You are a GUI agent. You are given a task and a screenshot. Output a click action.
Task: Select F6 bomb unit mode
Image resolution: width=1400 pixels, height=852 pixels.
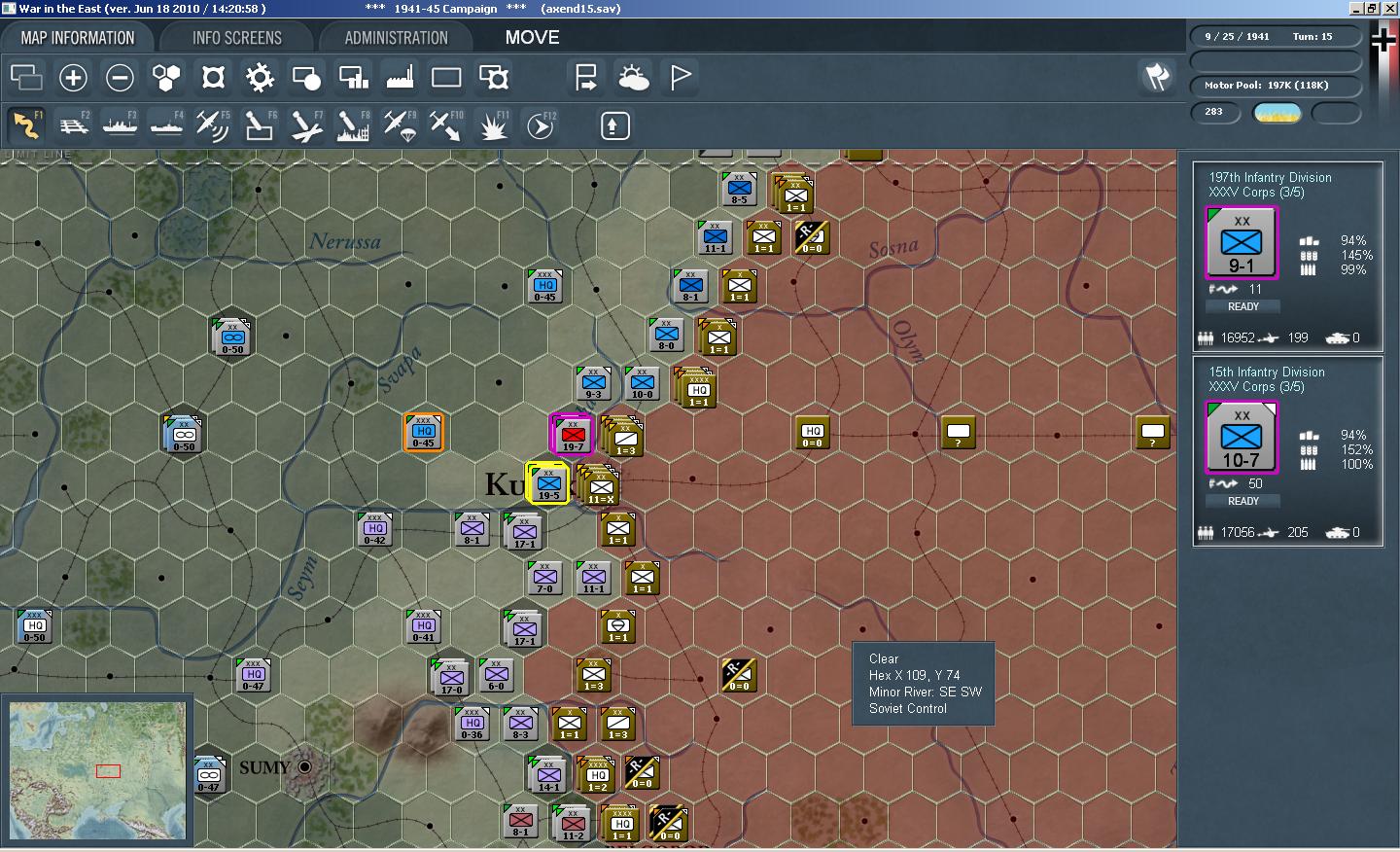pos(260,125)
